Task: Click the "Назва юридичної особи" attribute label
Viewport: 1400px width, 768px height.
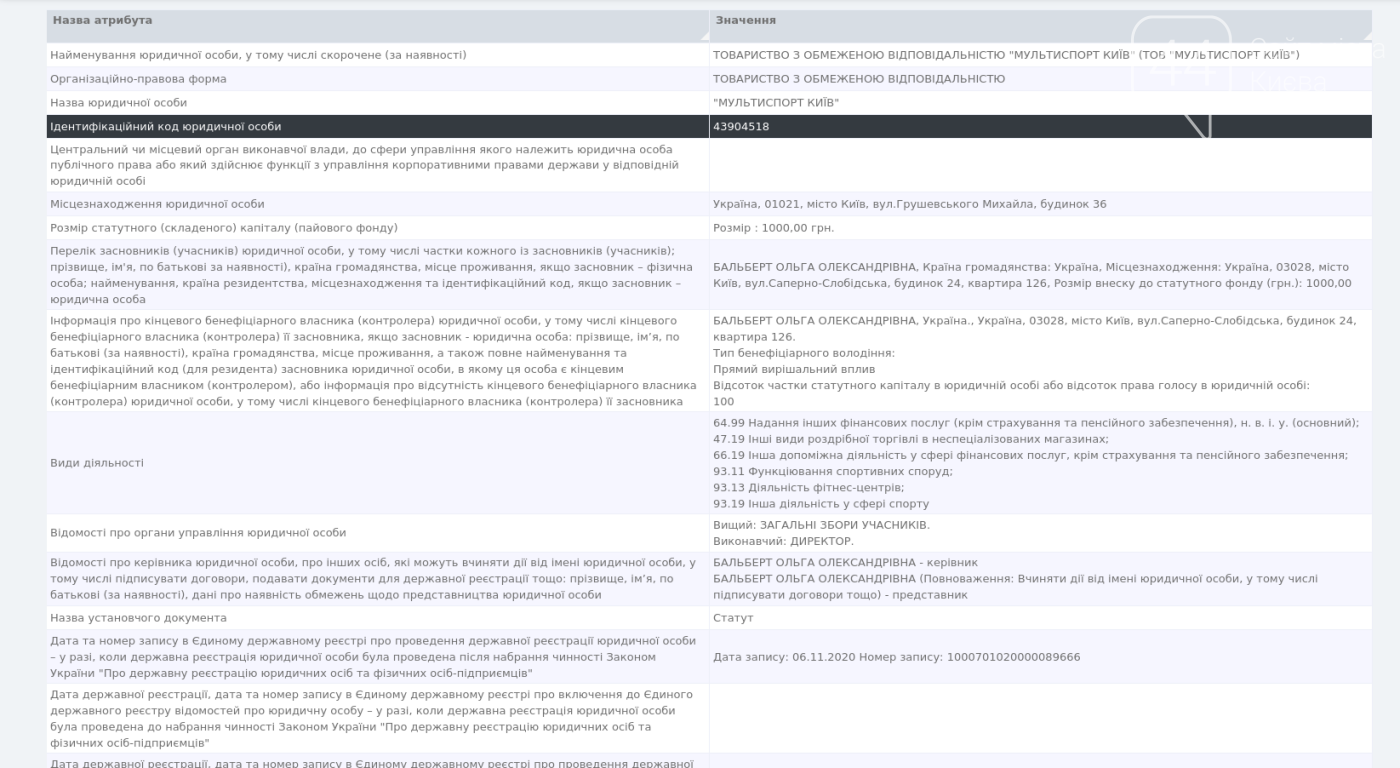Action: pos(118,103)
